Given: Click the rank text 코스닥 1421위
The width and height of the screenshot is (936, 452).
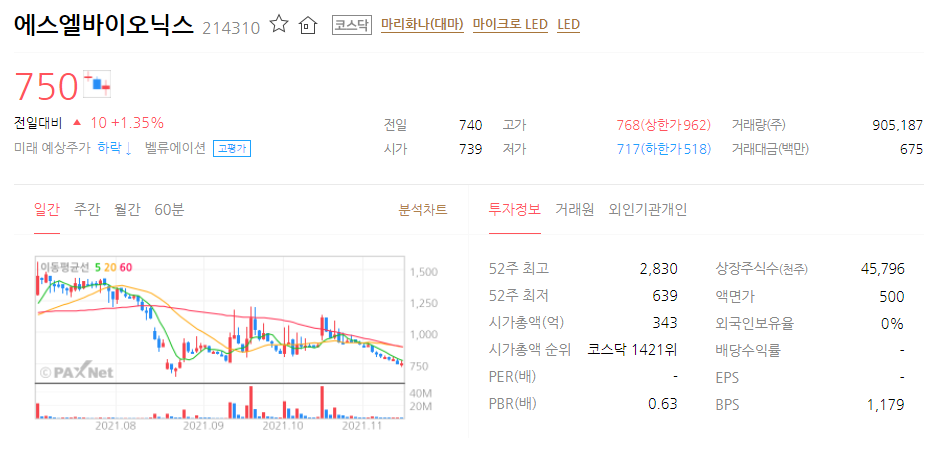Looking at the screenshot, I should coord(633,350).
